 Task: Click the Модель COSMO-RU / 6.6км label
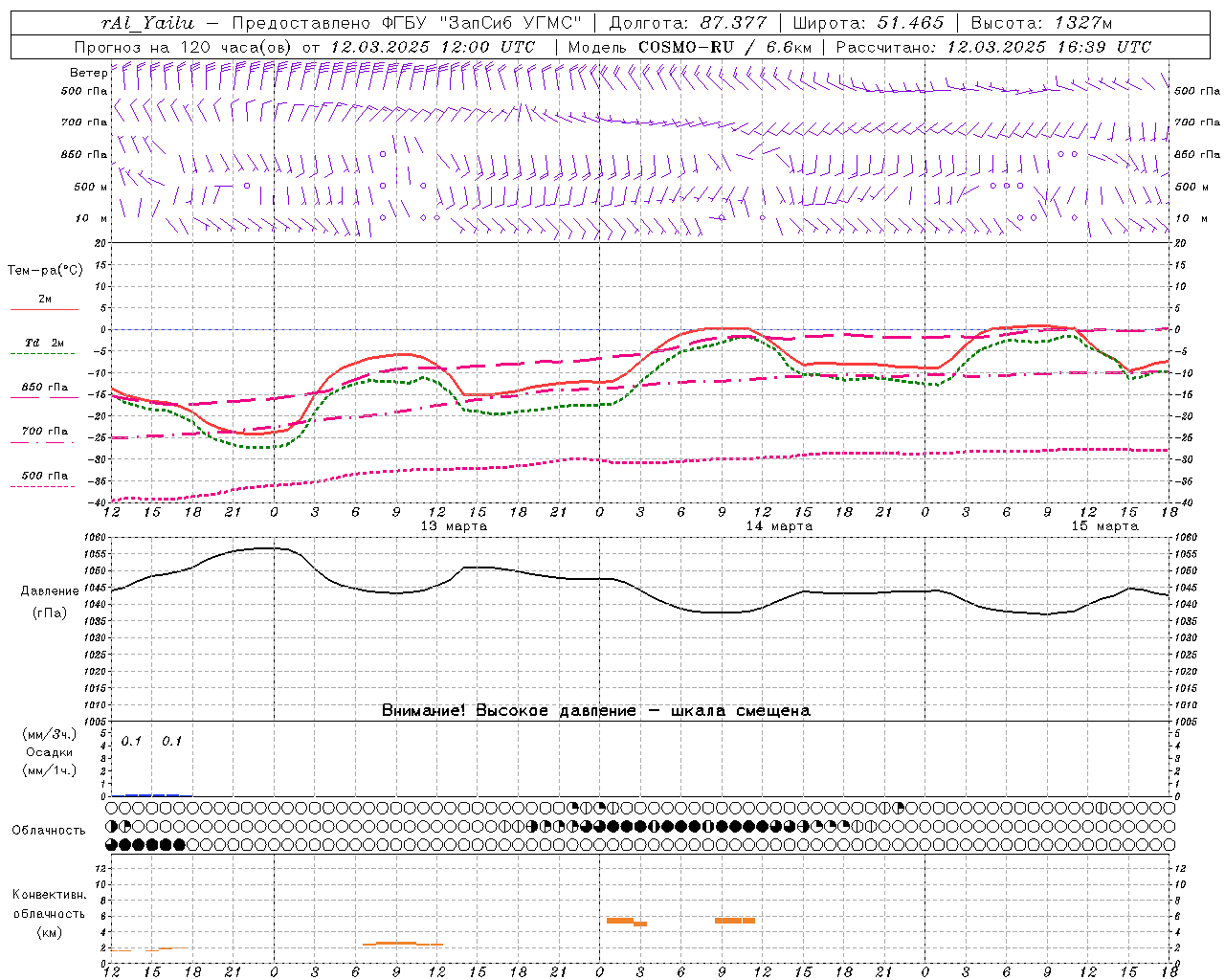690,47
